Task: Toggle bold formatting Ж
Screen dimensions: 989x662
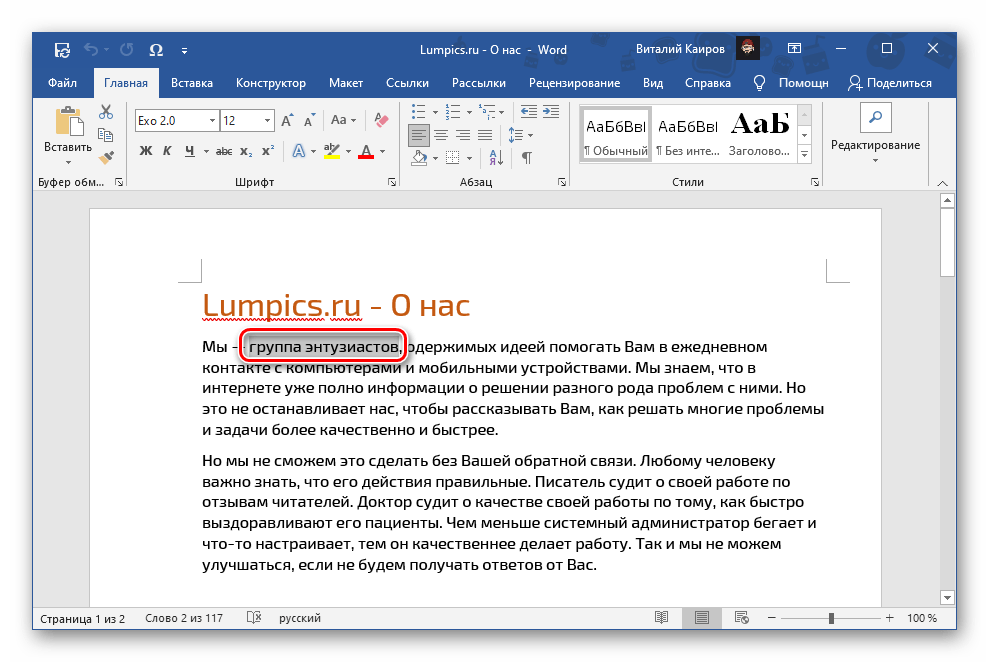Action: click(x=145, y=151)
